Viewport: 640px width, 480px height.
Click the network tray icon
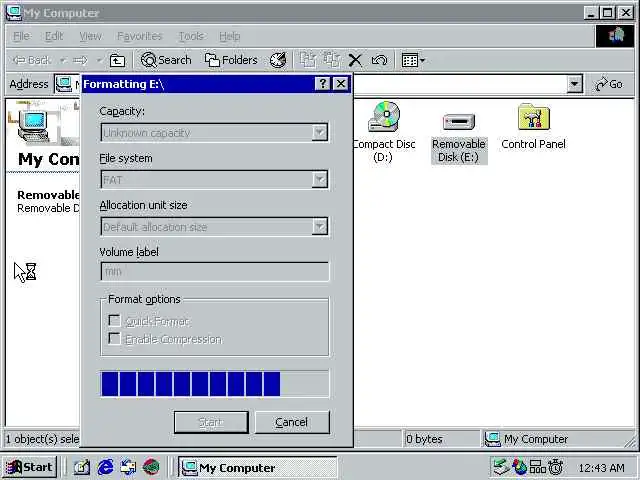(x=538, y=467)
